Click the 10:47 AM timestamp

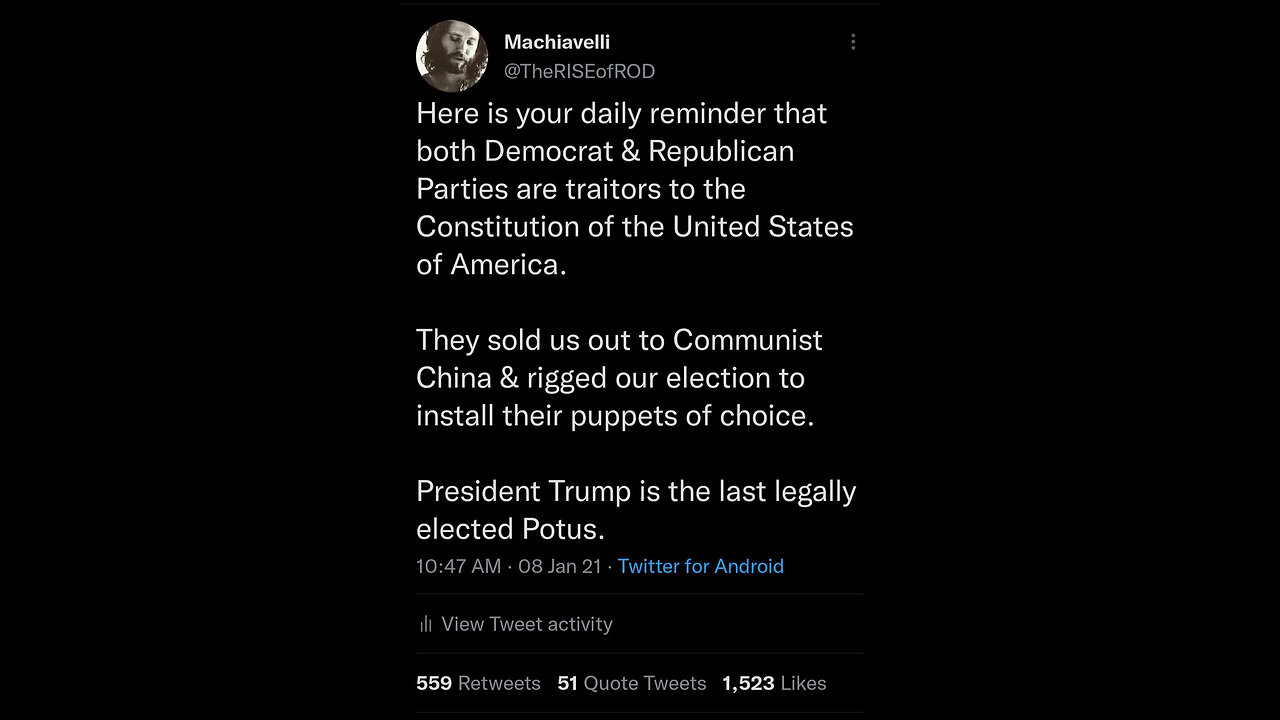coord(458,566)
